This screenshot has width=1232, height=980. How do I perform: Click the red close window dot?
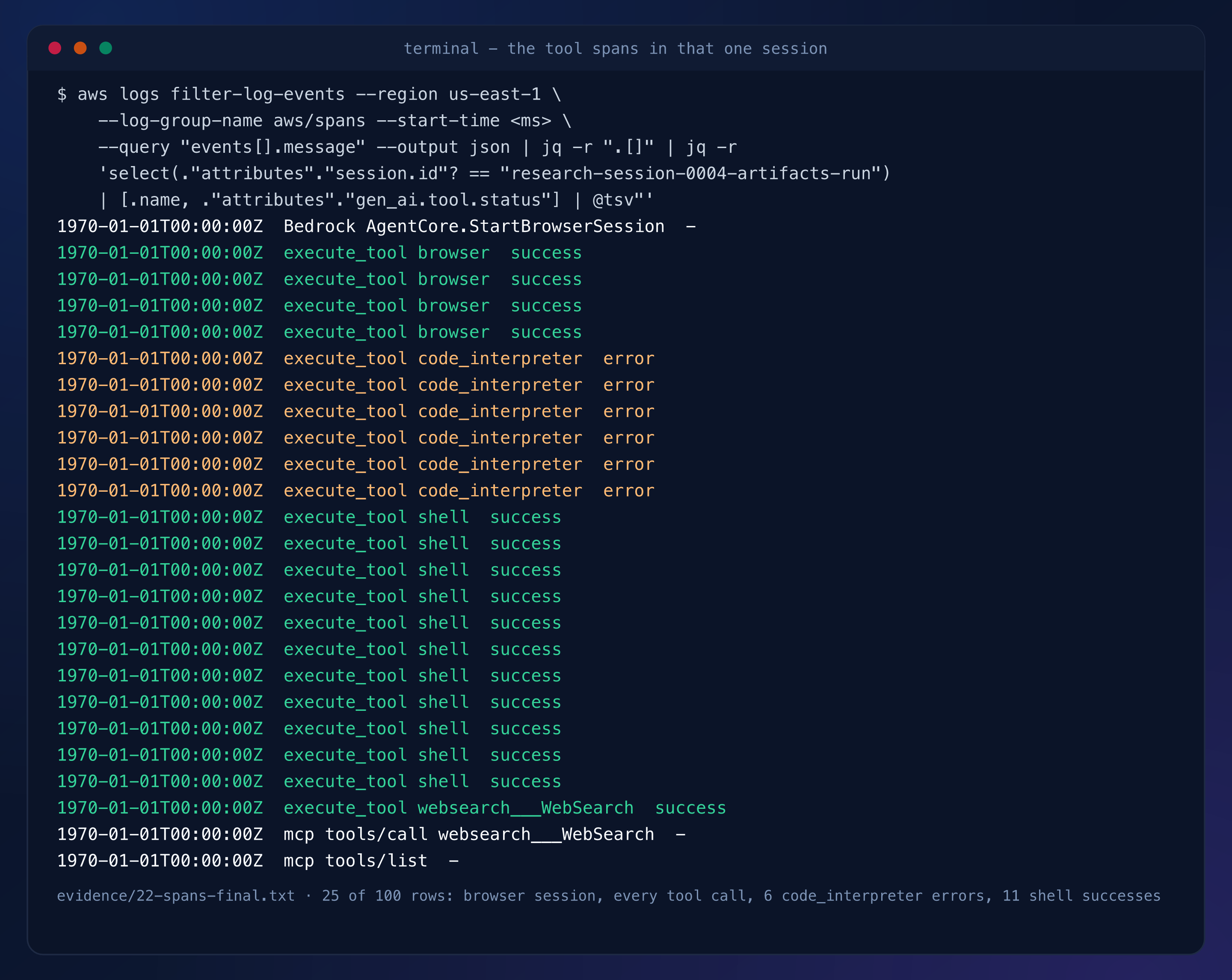tap(55, 48)
